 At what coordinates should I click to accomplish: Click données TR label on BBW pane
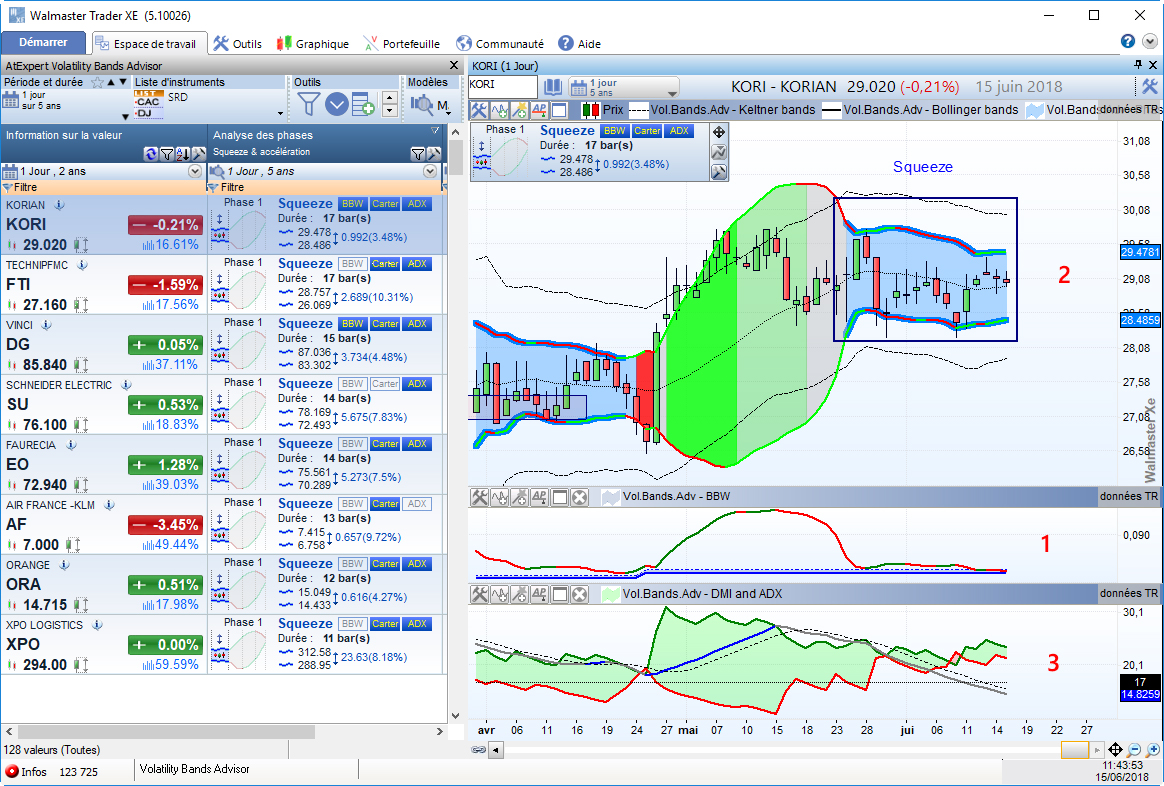(x=1128, y=496)
